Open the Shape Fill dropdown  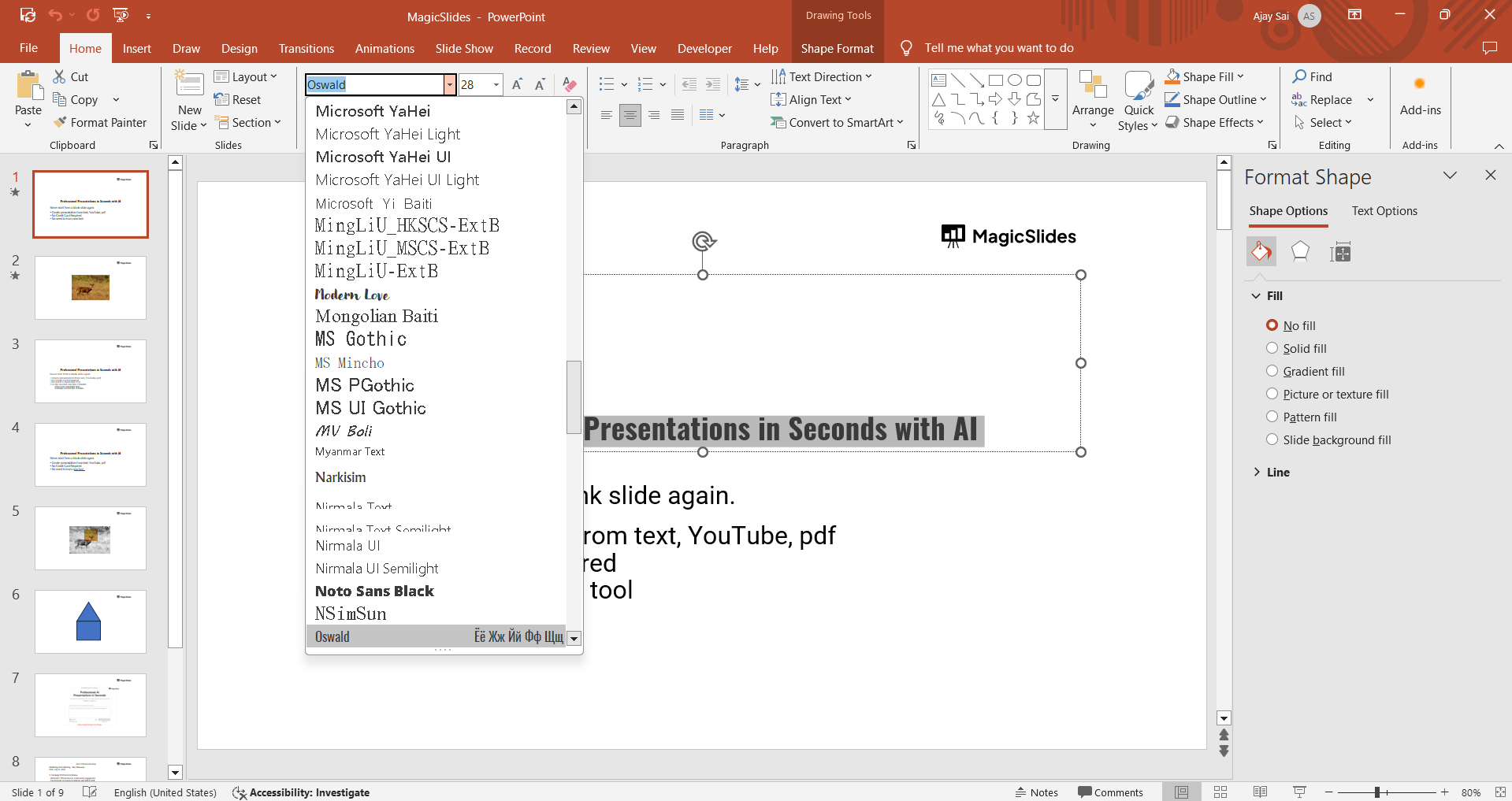tap(1242, 77)
